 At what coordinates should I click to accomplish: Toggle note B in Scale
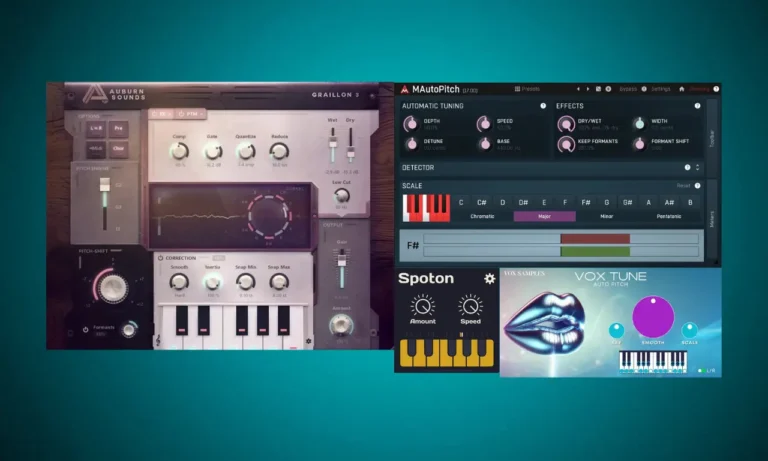pos(690,202)
